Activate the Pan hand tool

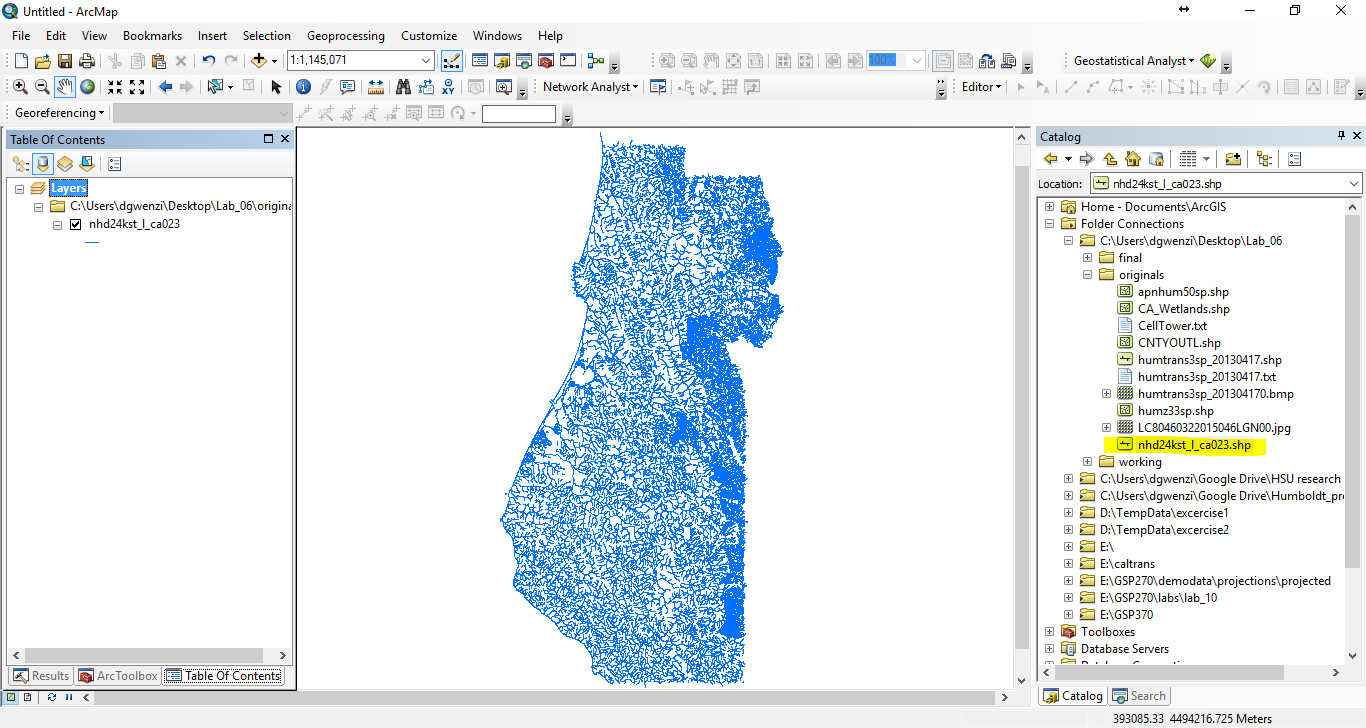tap(65, 87)
